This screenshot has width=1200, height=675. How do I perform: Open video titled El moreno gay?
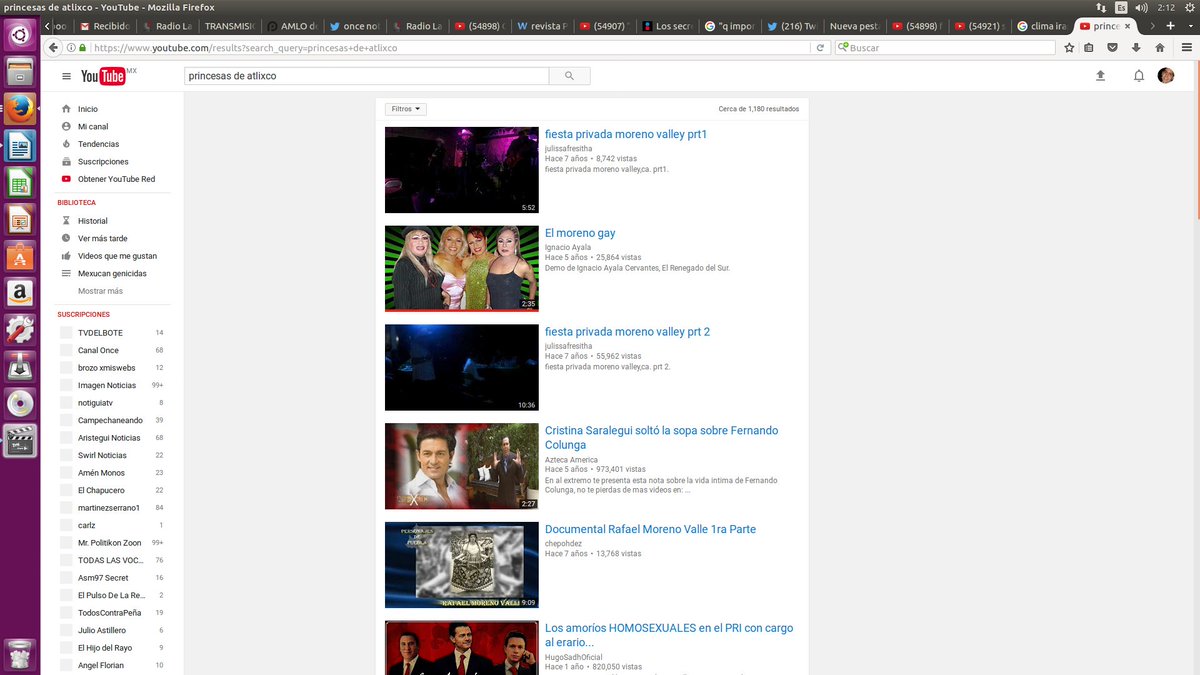click(x=580, y=233)
